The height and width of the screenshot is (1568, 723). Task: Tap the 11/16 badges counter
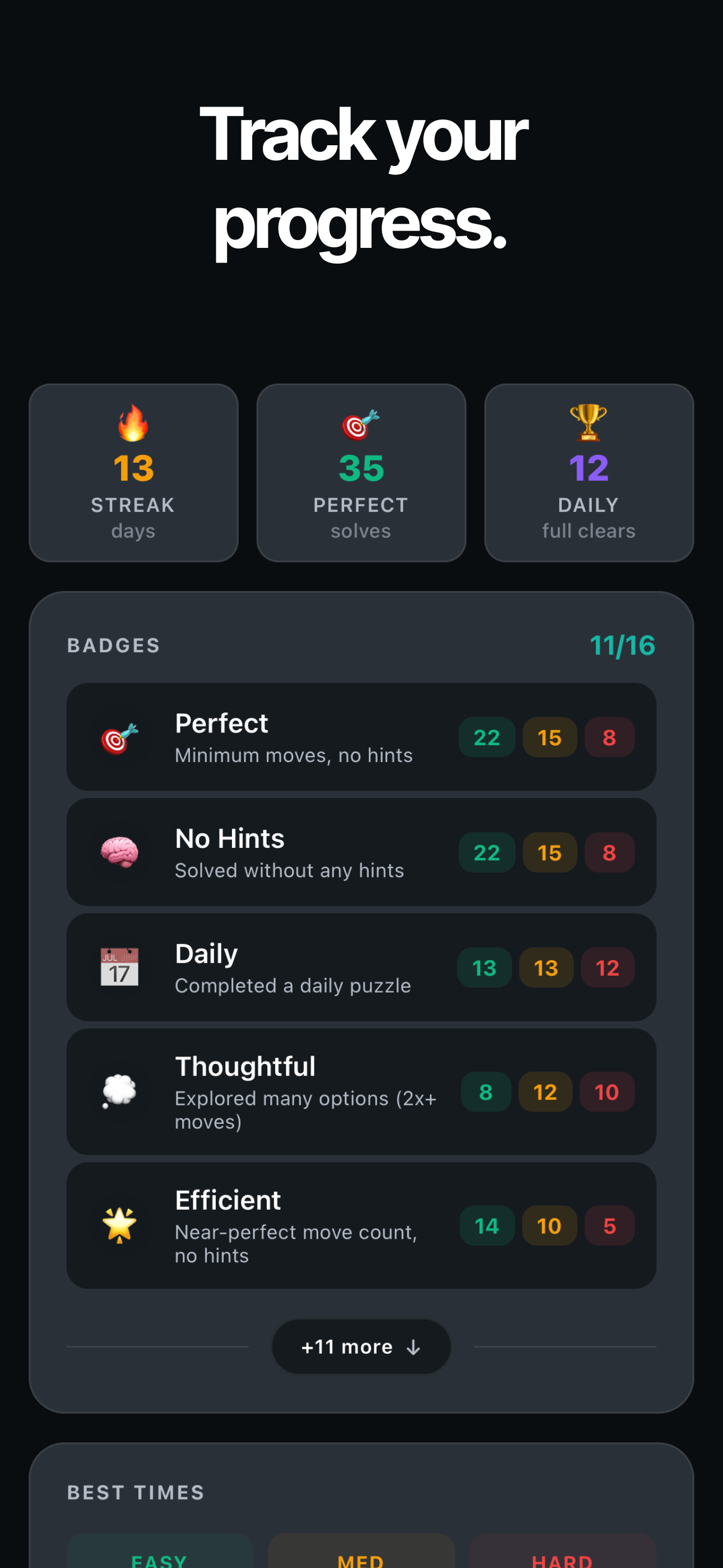click(x=622, y=645)
